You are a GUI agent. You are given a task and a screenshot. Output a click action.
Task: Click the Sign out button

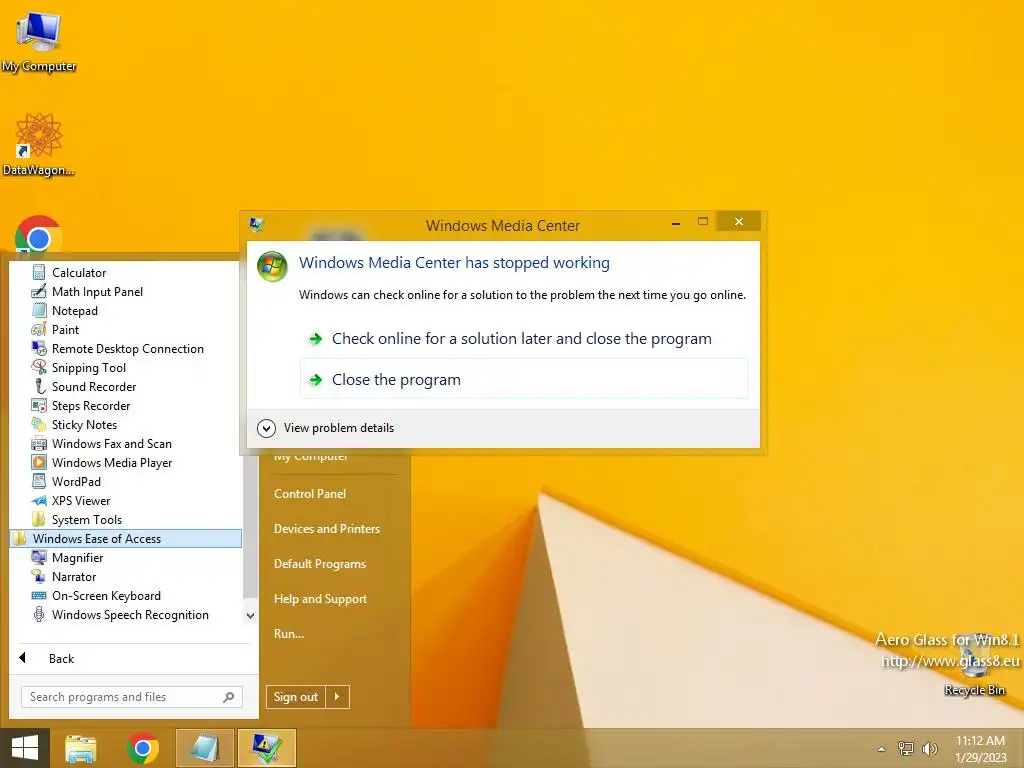pyautogui.click(x=296, y=697)
